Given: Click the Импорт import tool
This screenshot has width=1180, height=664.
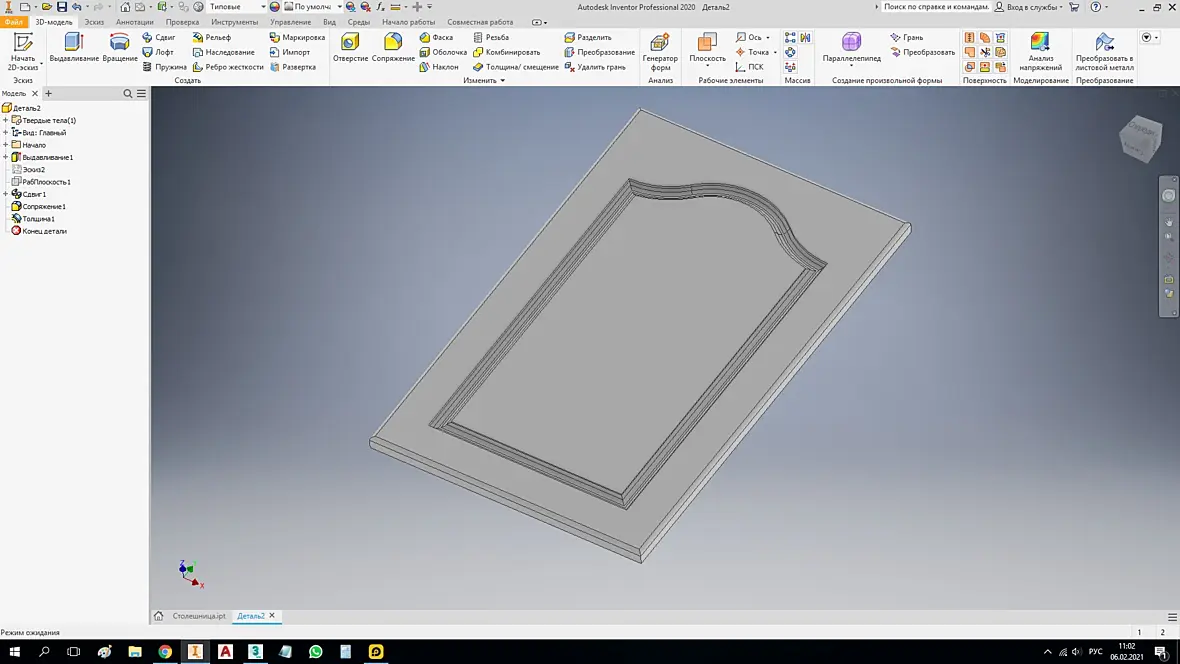Looking at the screenshot, I should [290, 52].
